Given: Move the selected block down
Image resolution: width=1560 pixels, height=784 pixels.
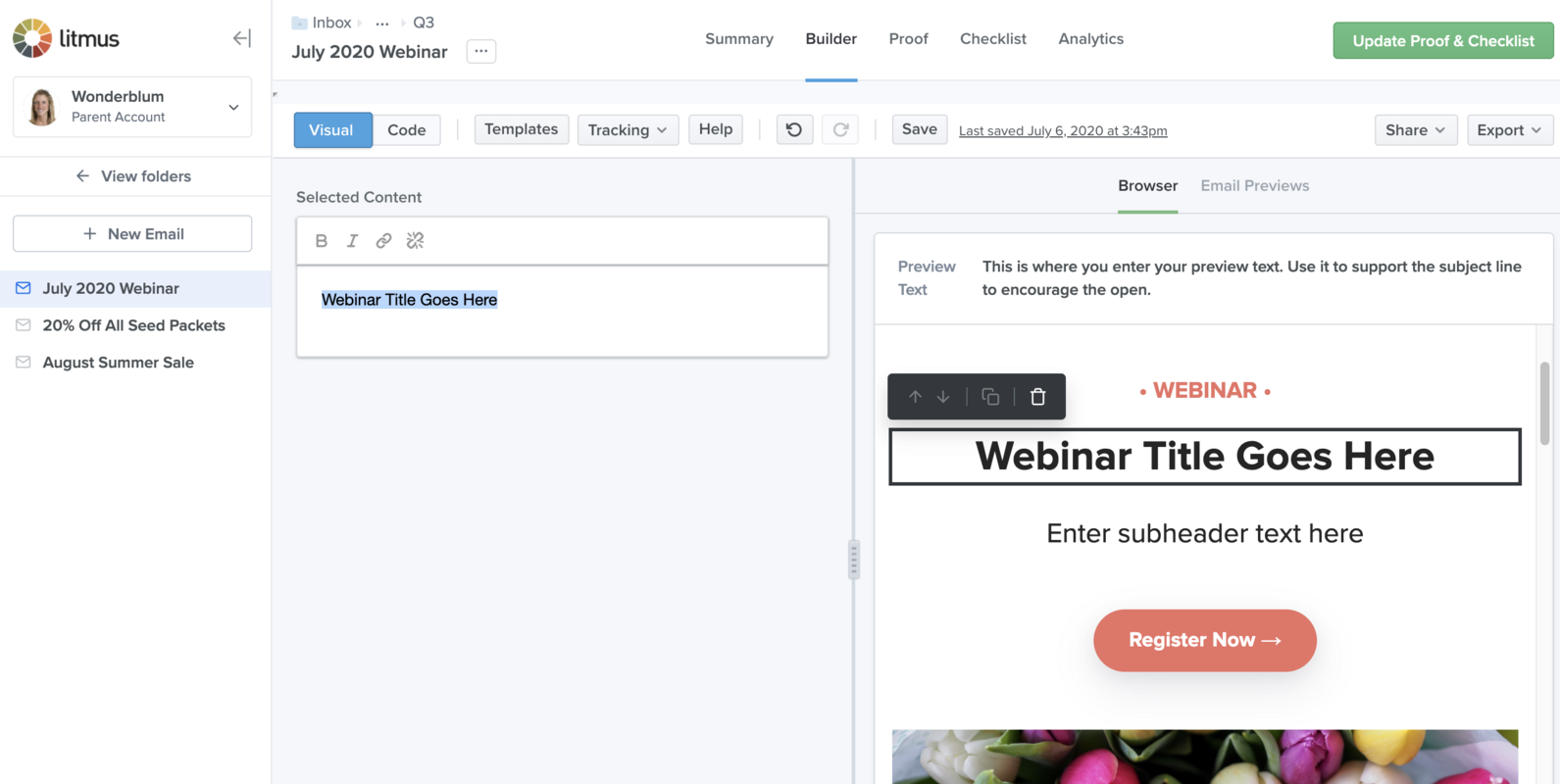Looking at the screenshot, I should [x=943, y=397].
